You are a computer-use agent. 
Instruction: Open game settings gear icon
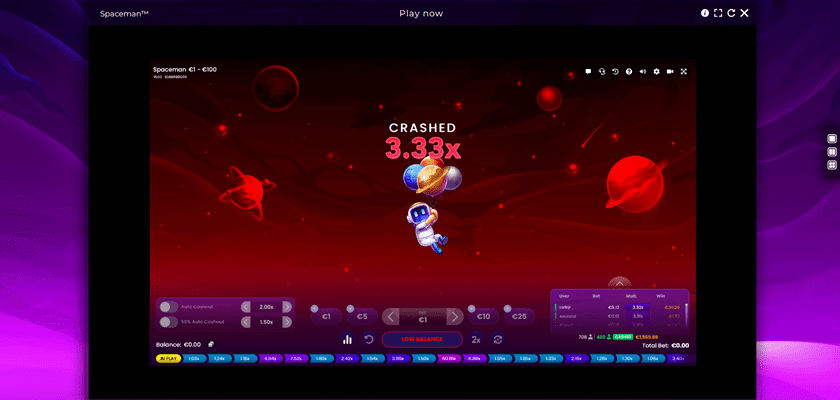pyautogui.click(x=656, y=71)
